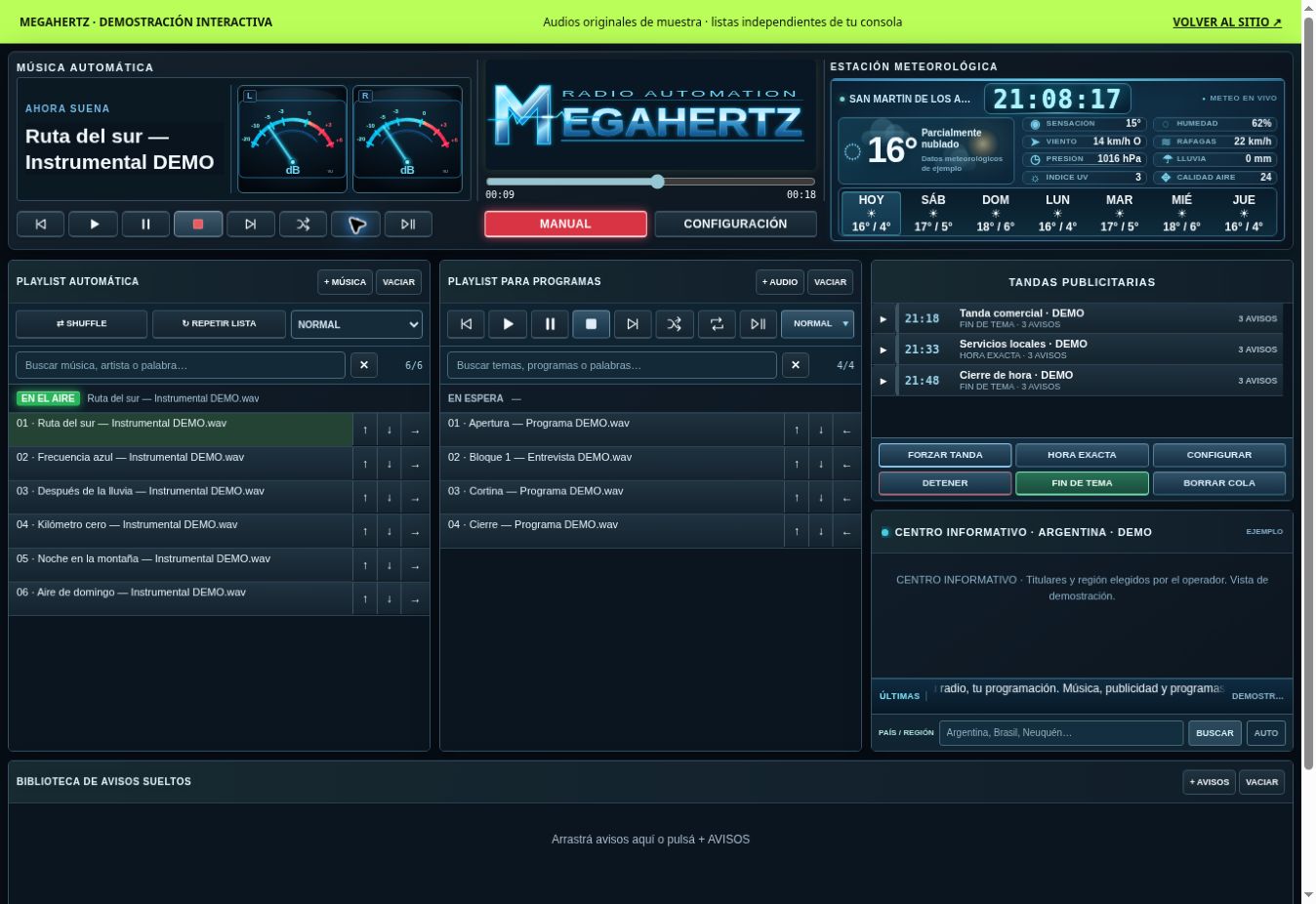Select MIÉ forecast day
This screenshot has height=904, width=1316.
1181,213
